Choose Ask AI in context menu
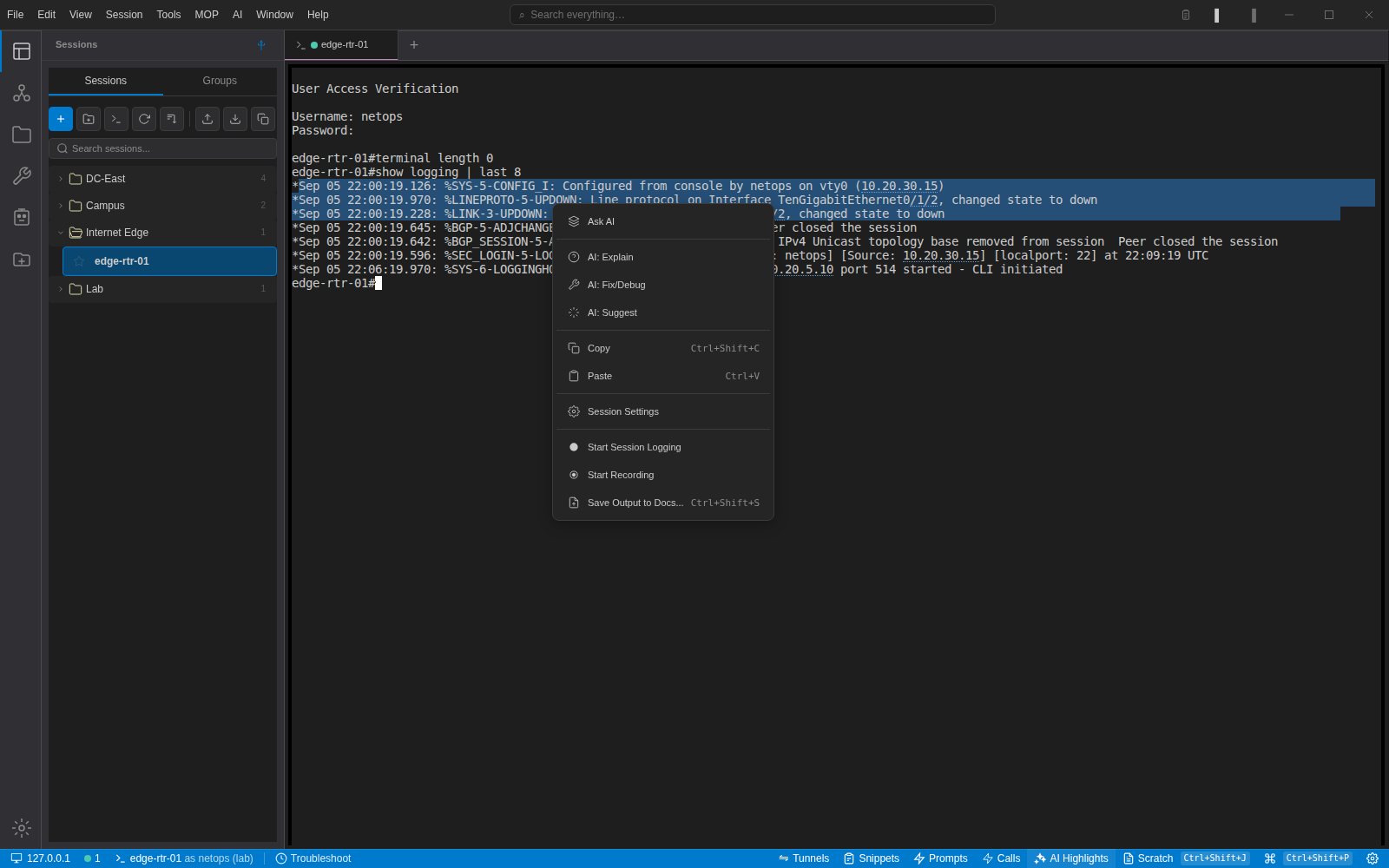Viewport: 1389px width, 868px height. pos(663,221)
